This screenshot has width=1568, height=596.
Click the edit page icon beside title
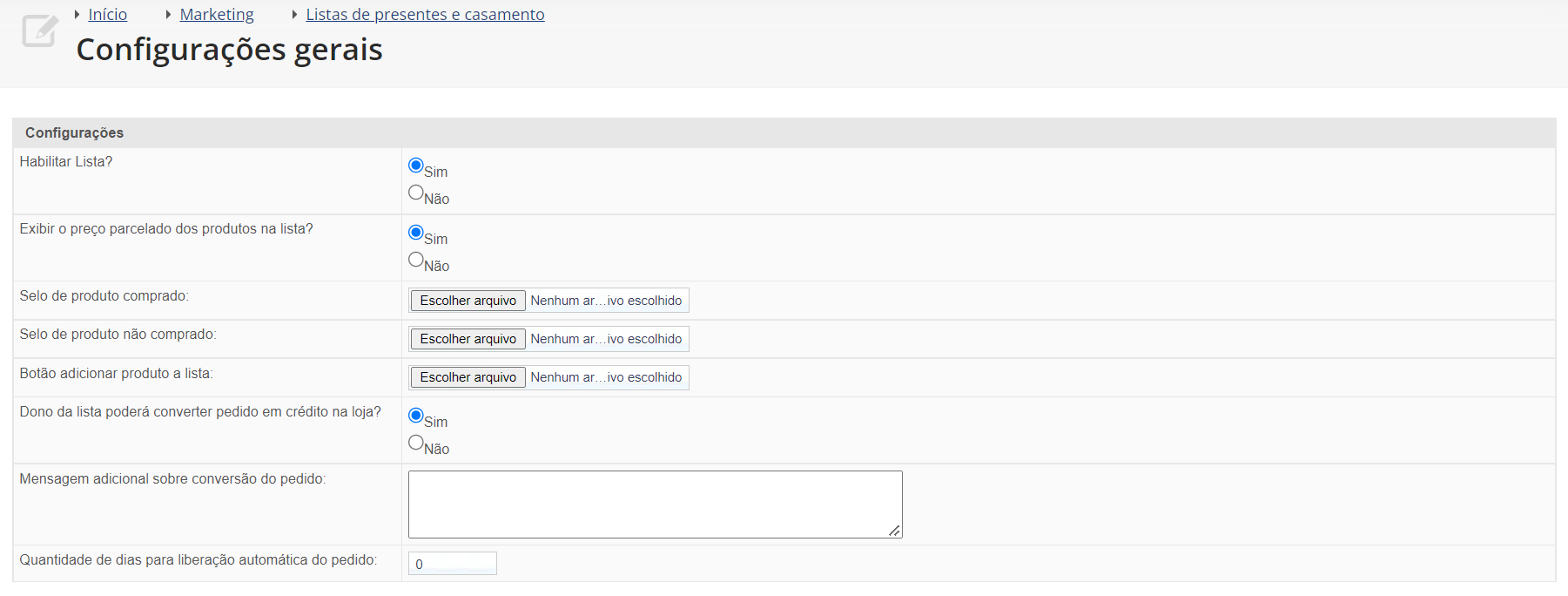click(x=40, y=30)
